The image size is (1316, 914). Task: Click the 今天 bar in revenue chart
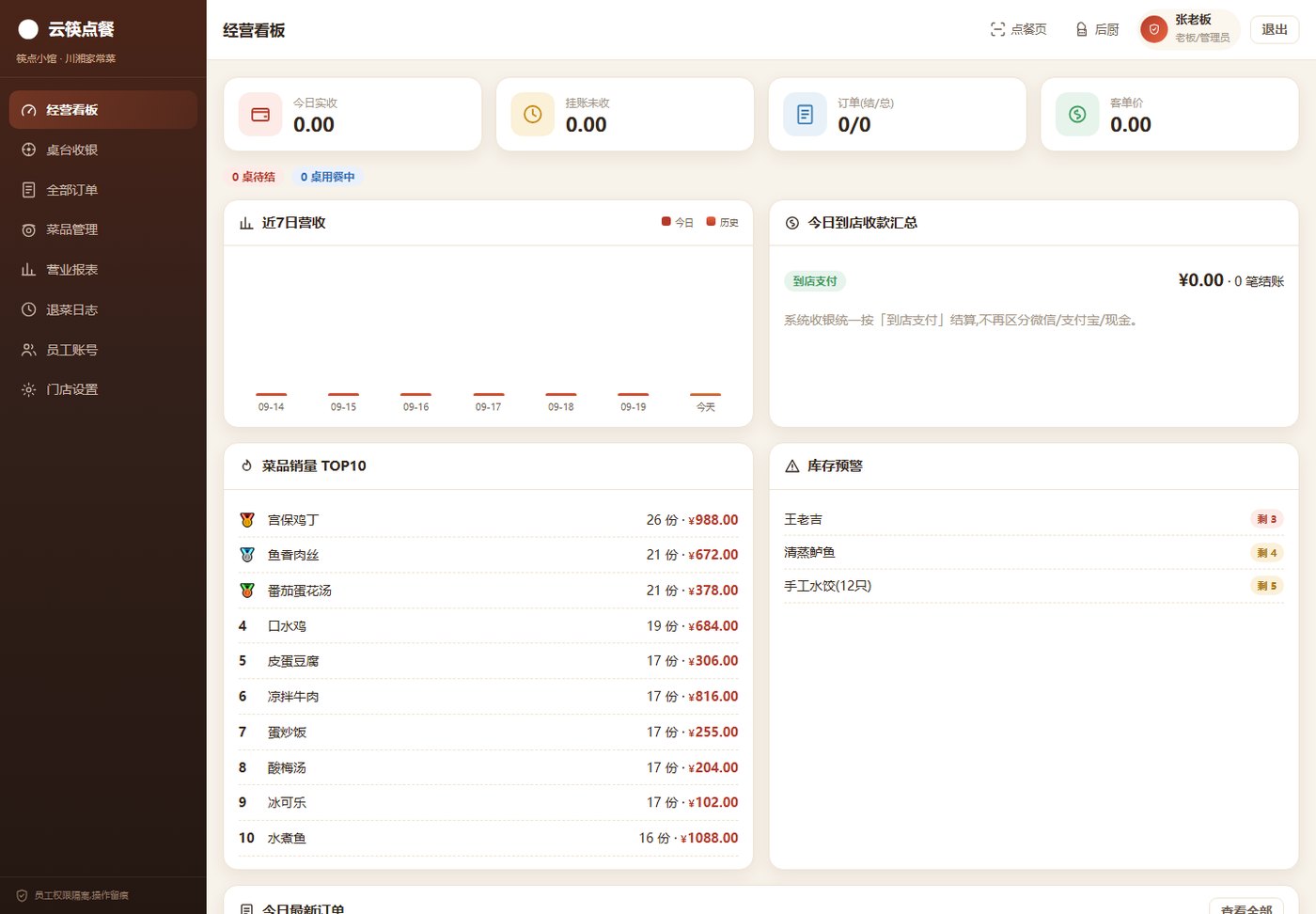pos(705,395)
